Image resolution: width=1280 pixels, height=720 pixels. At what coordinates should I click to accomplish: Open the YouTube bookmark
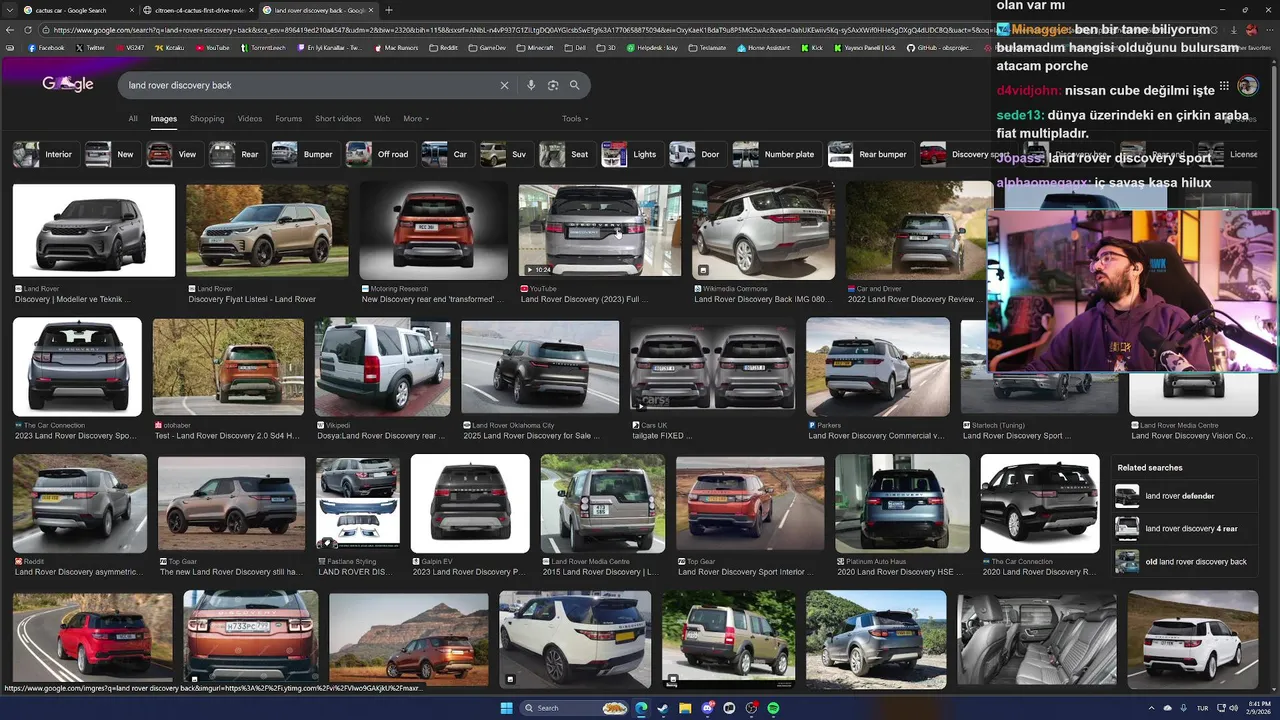[x=212, y=48]
